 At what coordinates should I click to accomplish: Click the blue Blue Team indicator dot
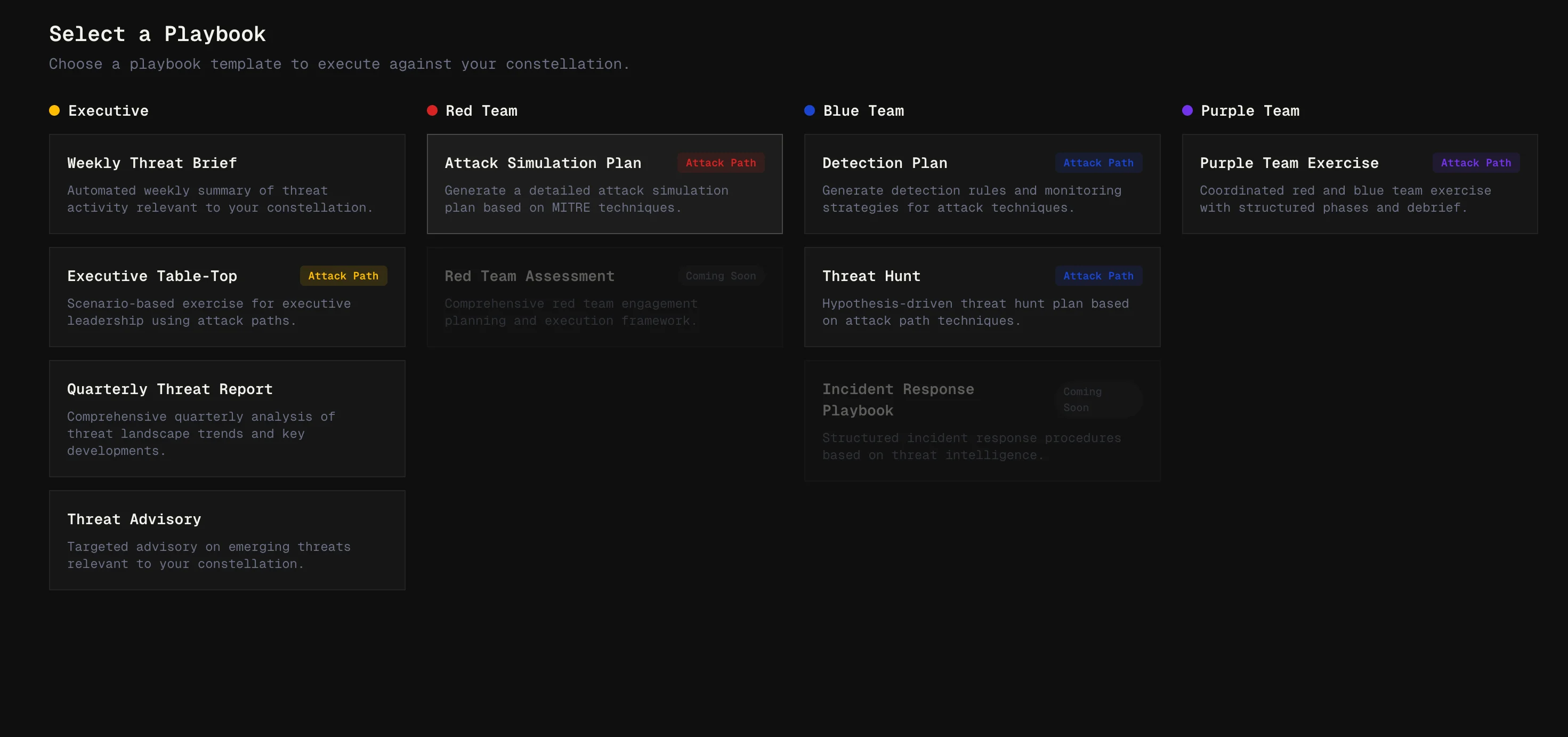coord(809,110)
